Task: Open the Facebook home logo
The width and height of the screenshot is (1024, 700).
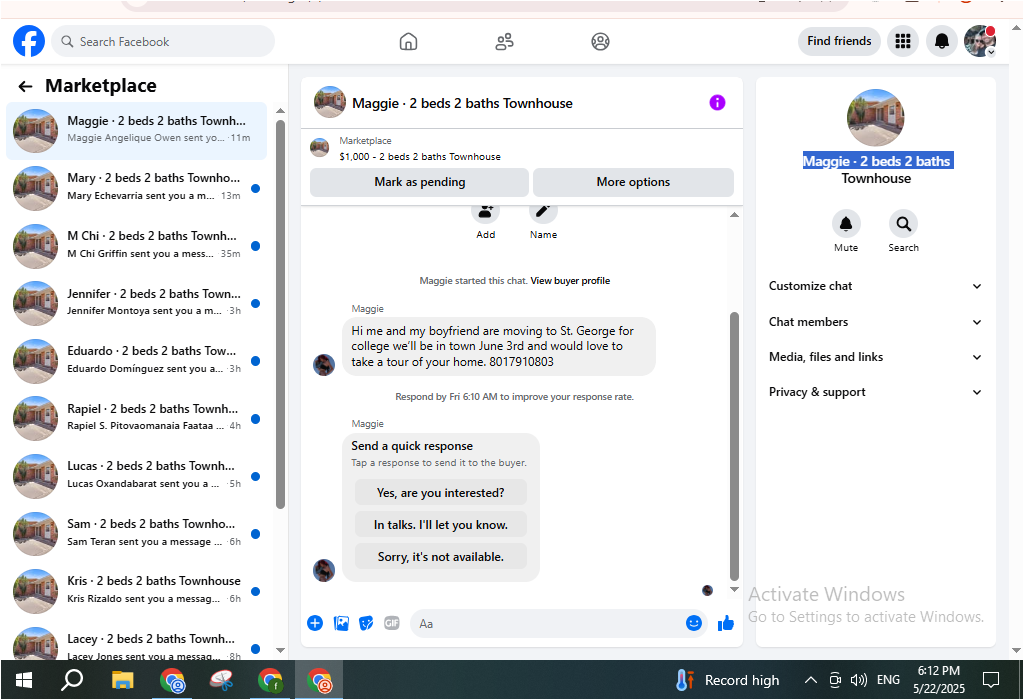Action: (x=29, y=41)
